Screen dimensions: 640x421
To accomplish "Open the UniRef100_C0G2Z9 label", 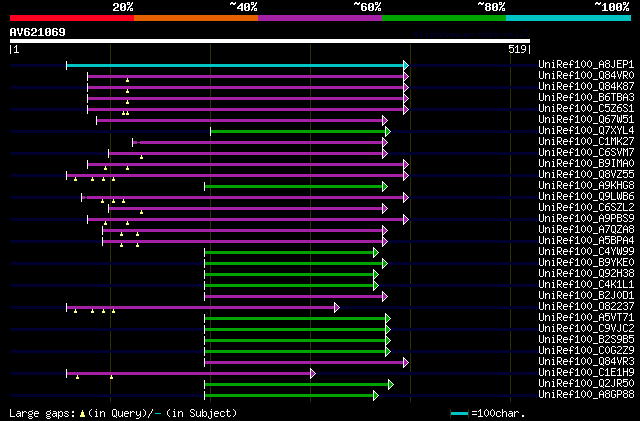I will [x=586, y=351].
